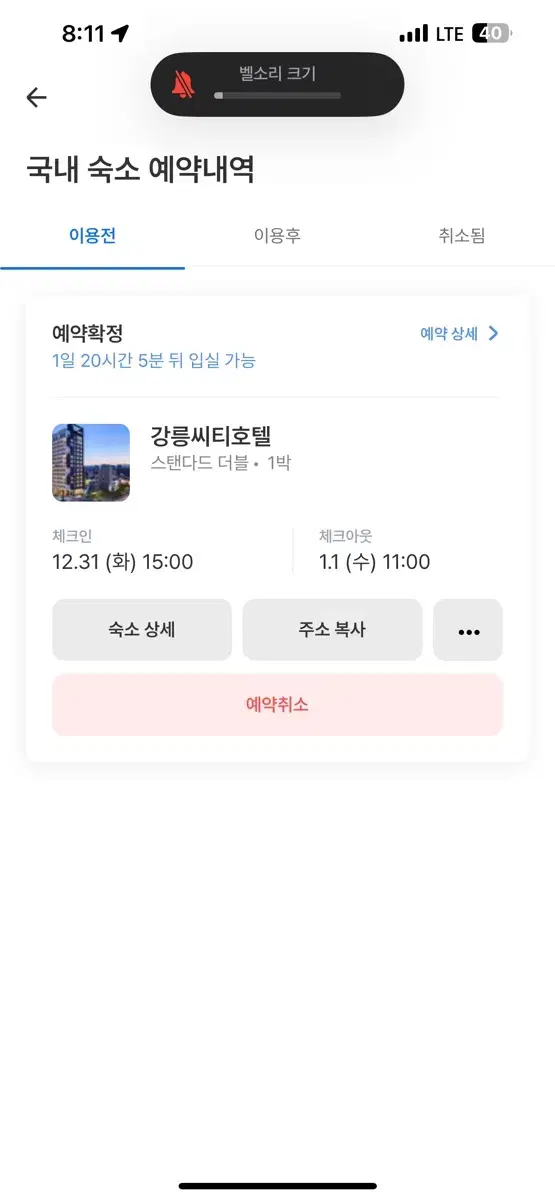The width and height of the screenshot is (555, 1200).
Task: Tap the location arrow in status bar
Action: 120,33
